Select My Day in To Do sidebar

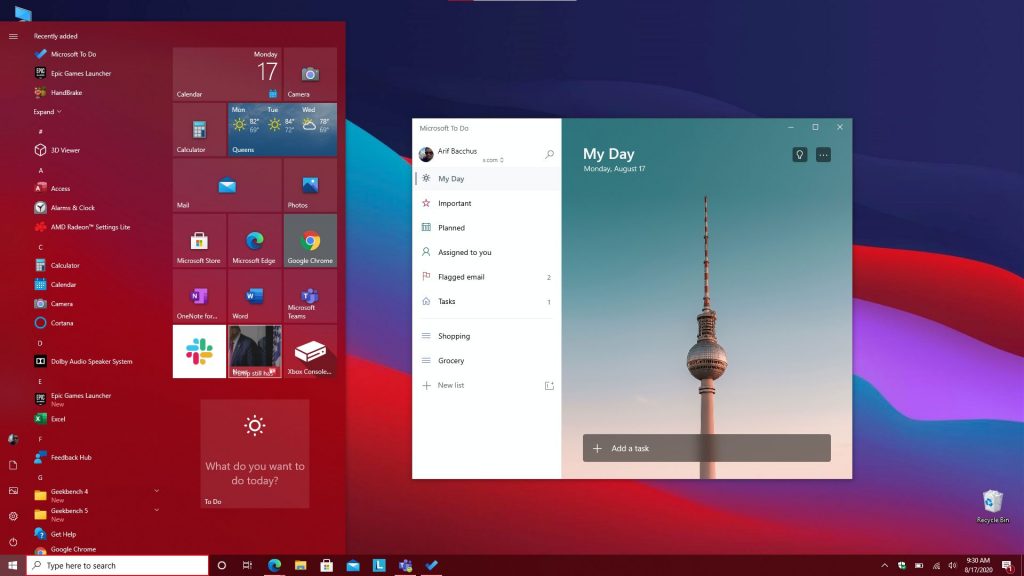(488, 178)
